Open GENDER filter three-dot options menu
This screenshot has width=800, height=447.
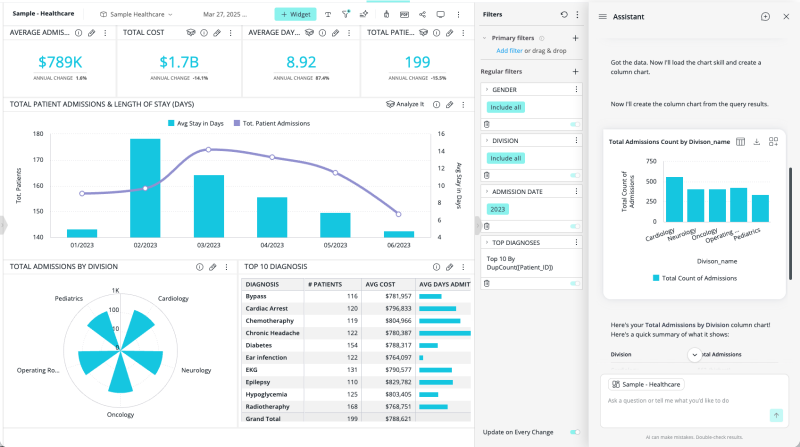pos(577,89)
